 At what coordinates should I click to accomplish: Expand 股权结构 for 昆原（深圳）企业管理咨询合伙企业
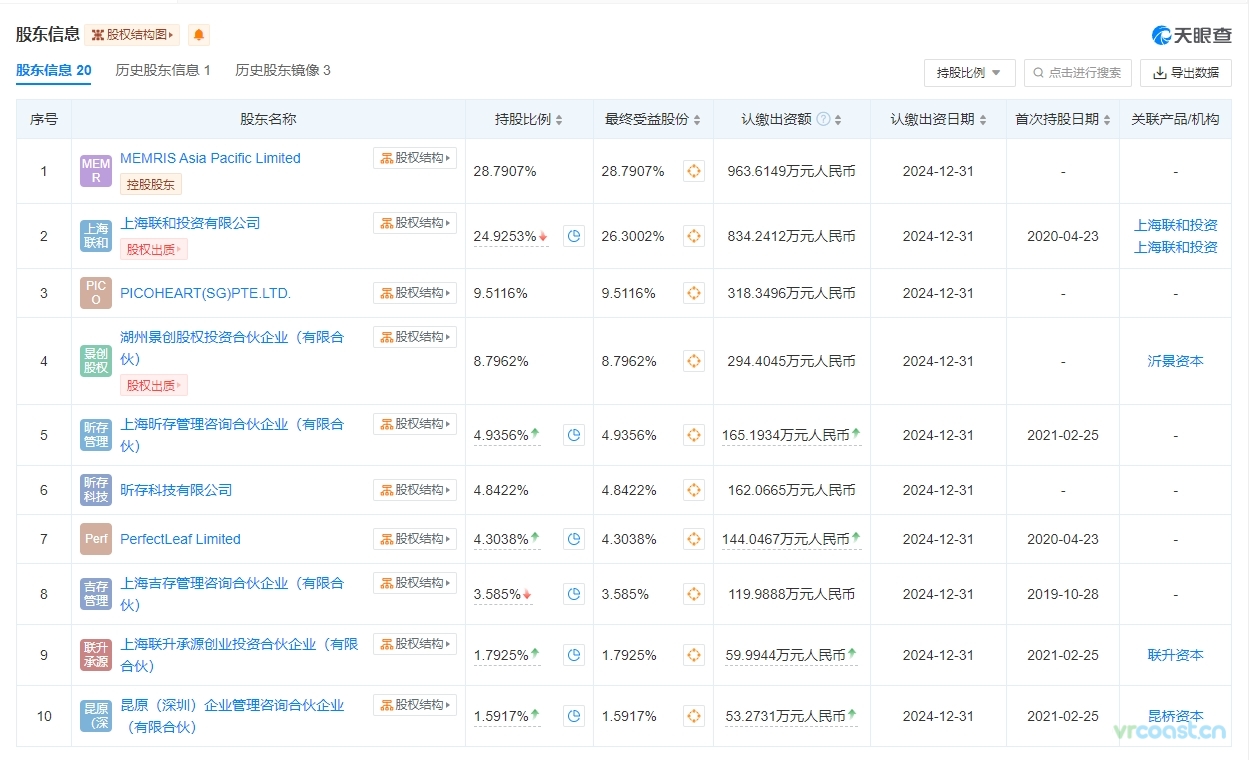pyautogui.click(x=415, y=705)
